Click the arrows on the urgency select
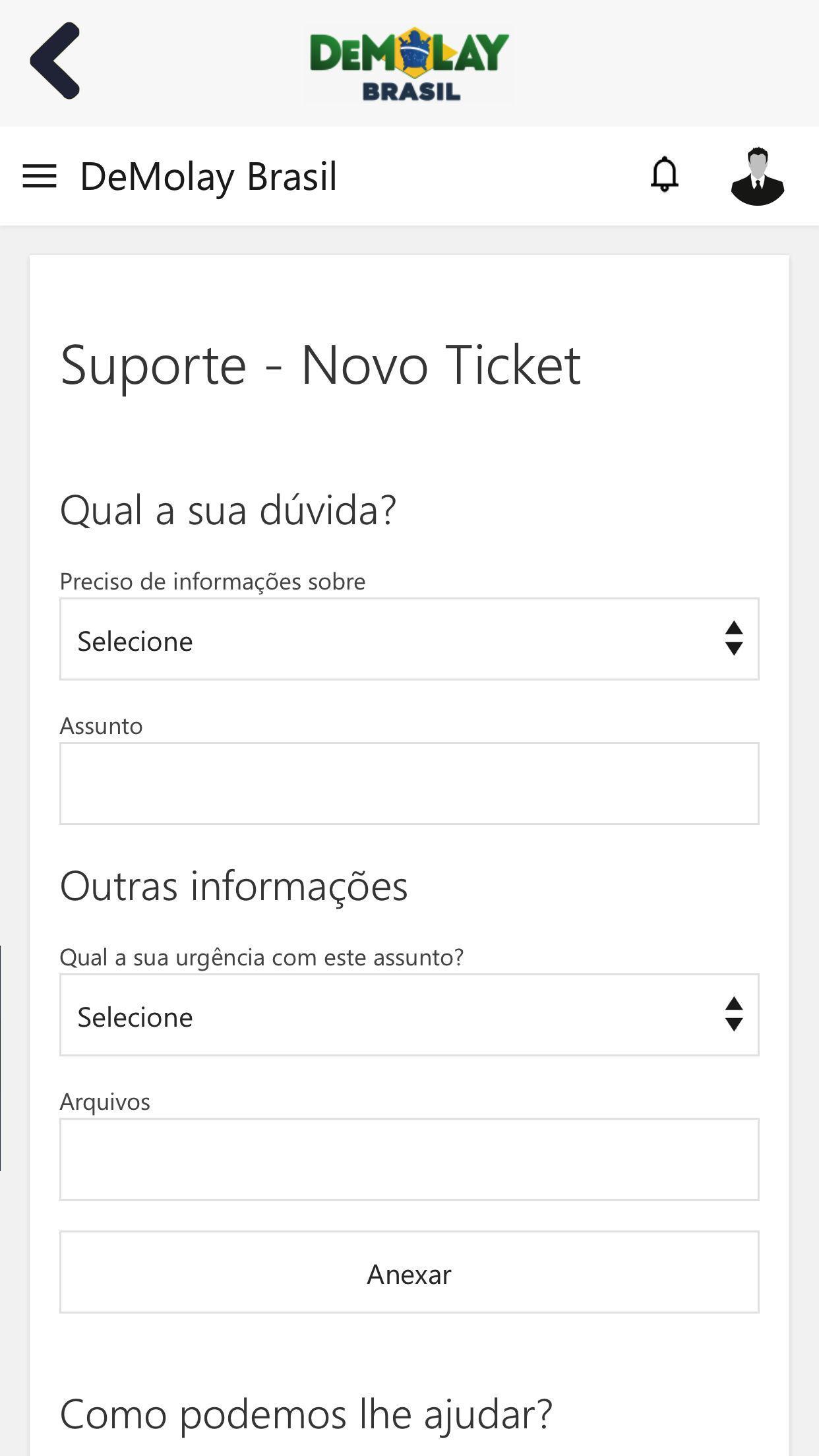 pos(734,1014)
